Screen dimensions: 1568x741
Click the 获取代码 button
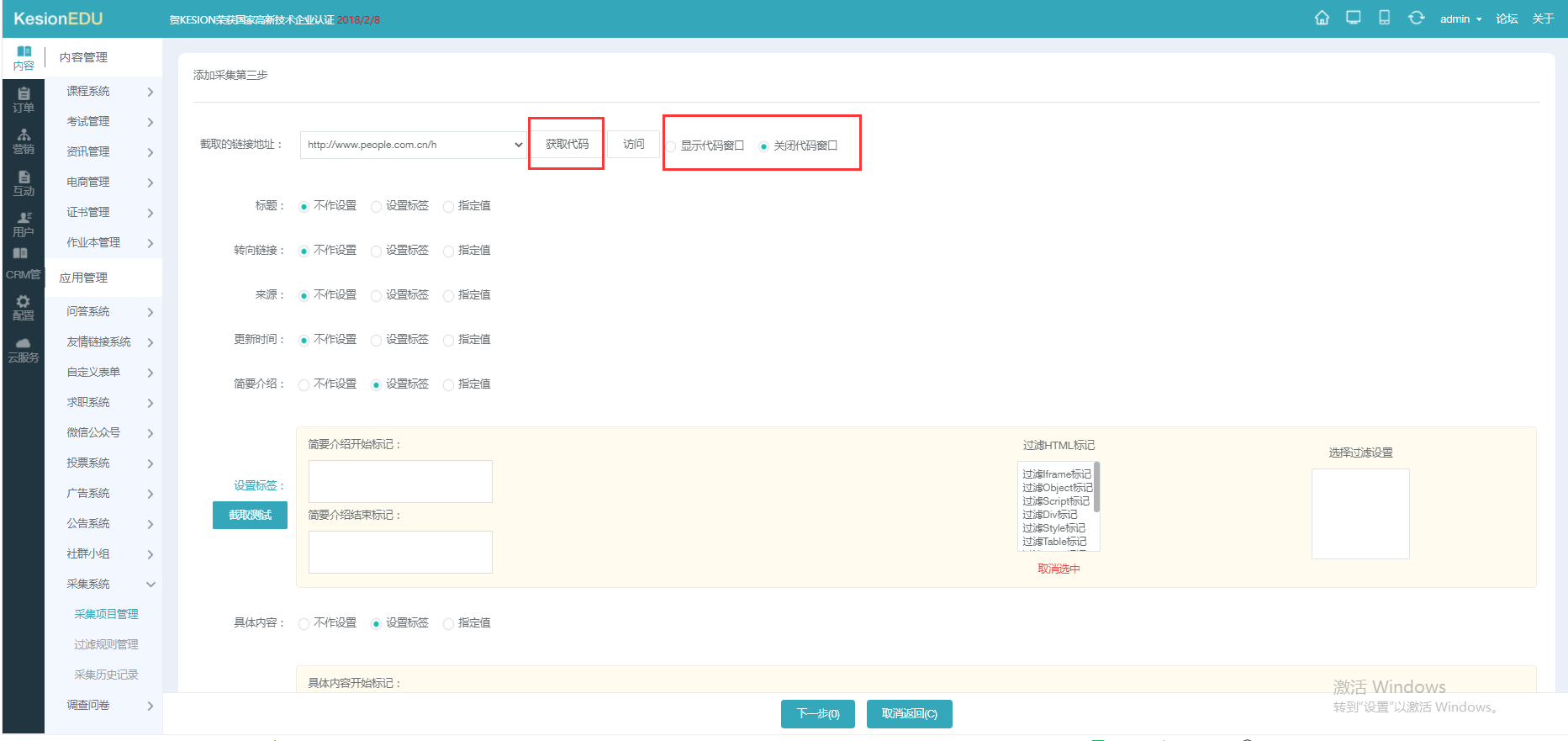[567, 144]
